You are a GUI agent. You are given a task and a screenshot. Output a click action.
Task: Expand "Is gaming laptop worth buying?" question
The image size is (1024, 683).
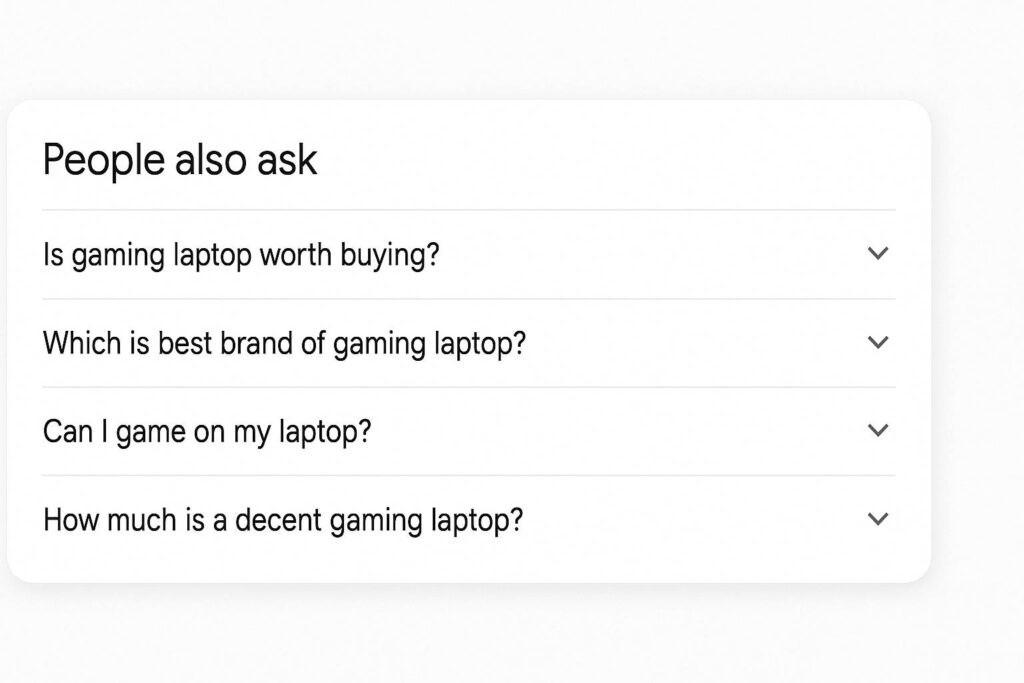coord(468,255)
